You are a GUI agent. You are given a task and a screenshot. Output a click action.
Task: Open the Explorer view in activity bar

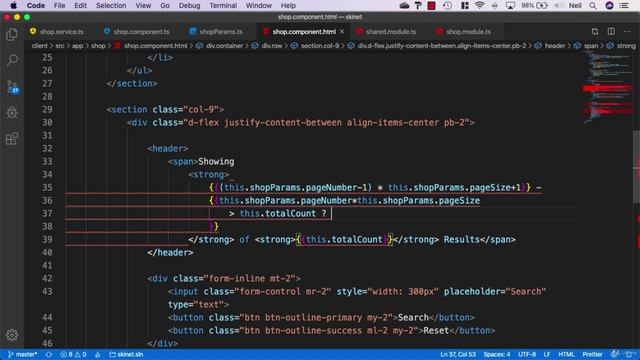click(12, 34)
